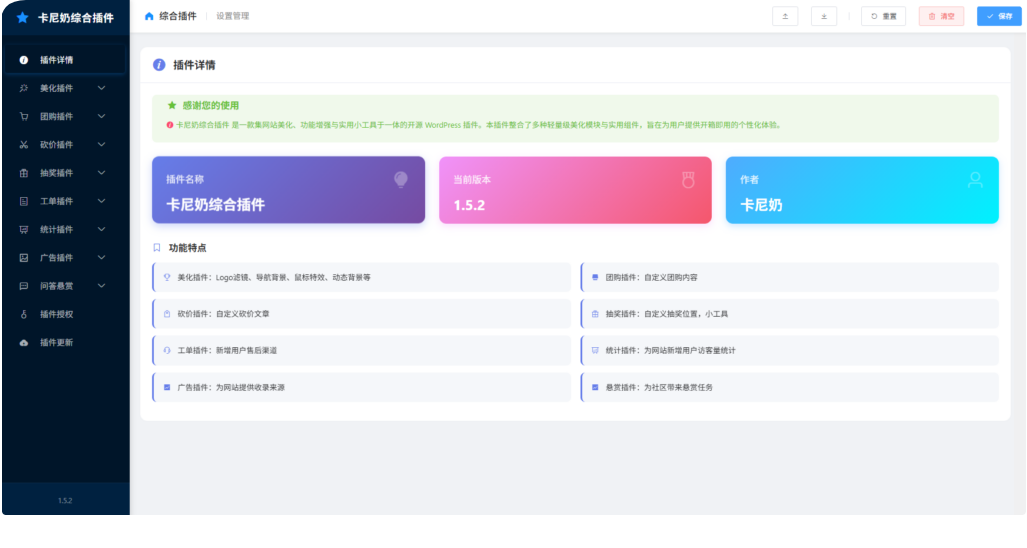Expand the 工单插件 chevron arrow
Screen dimensions: 1027x548
click(x=102, y=201)
